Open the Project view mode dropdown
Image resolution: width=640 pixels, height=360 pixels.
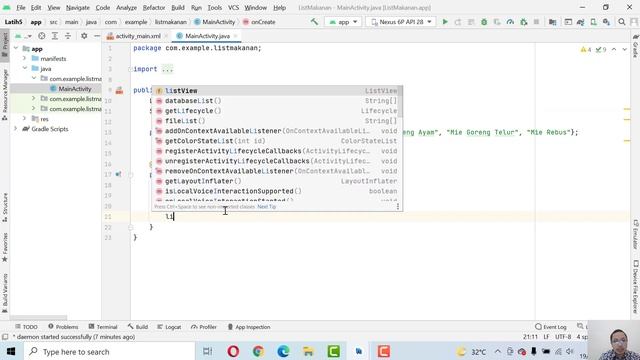[x=23, y=36]
